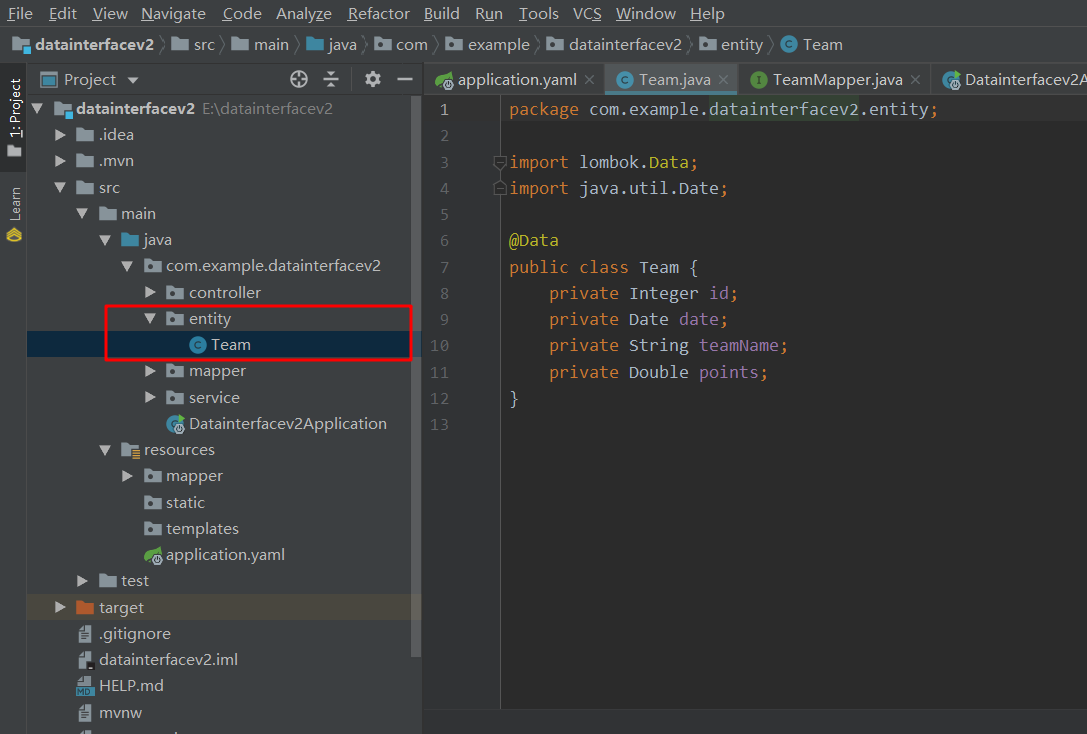The image size is (1087, 734).
Task: Open the Refactor menu
Action: pyautogui.click(x=379, y=14)
